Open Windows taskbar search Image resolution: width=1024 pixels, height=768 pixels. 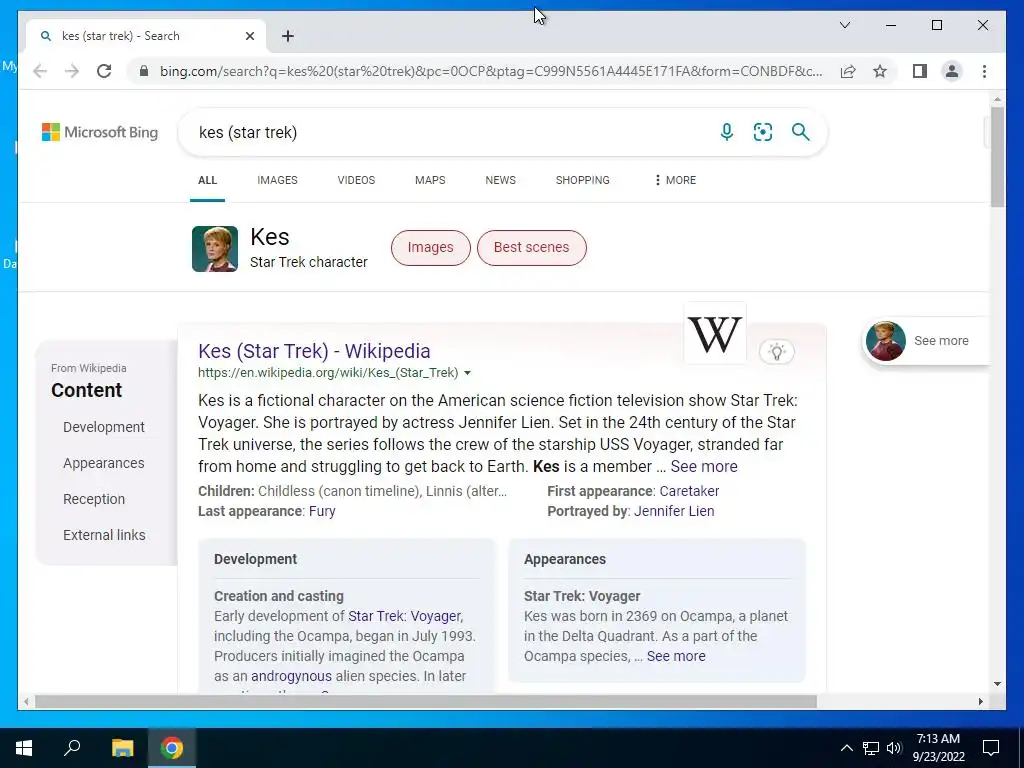tap(72, 748)
